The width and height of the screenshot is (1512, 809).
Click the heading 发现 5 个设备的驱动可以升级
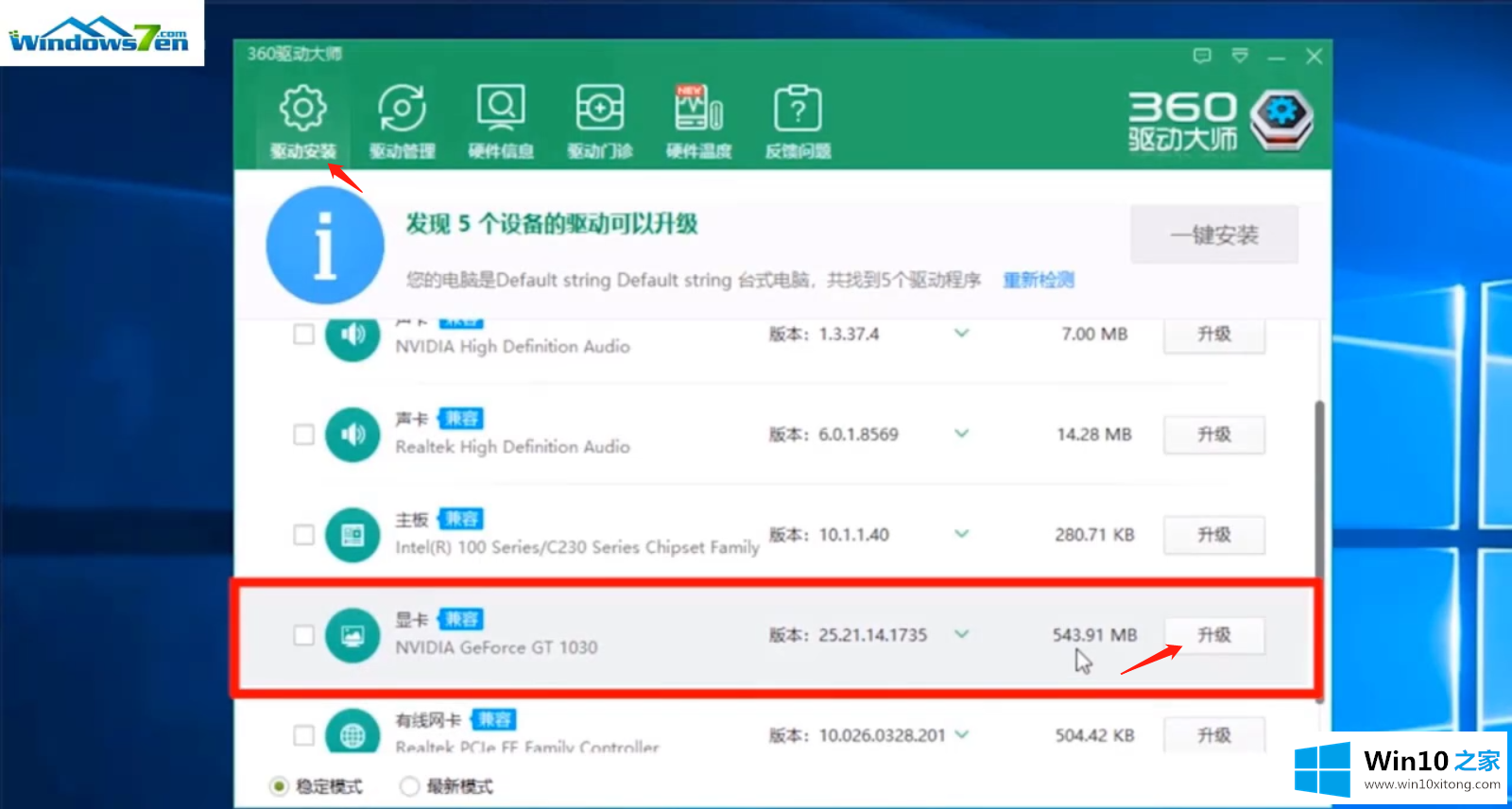click(x=552, y=224)
